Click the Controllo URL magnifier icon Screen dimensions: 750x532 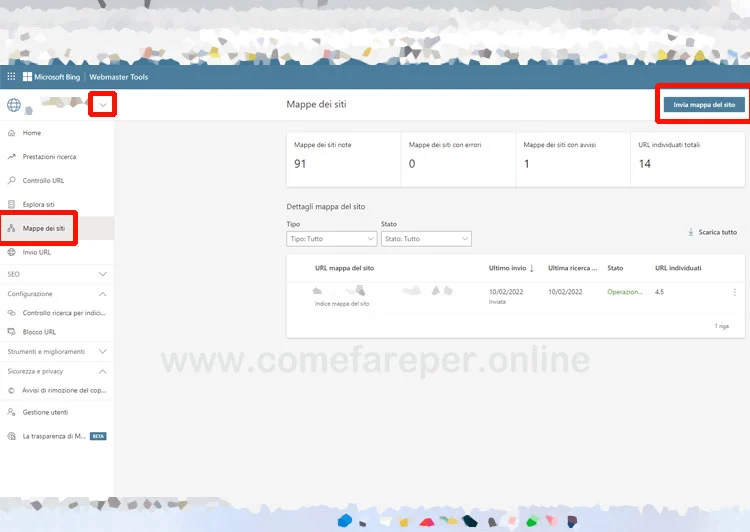coord(11,180)
